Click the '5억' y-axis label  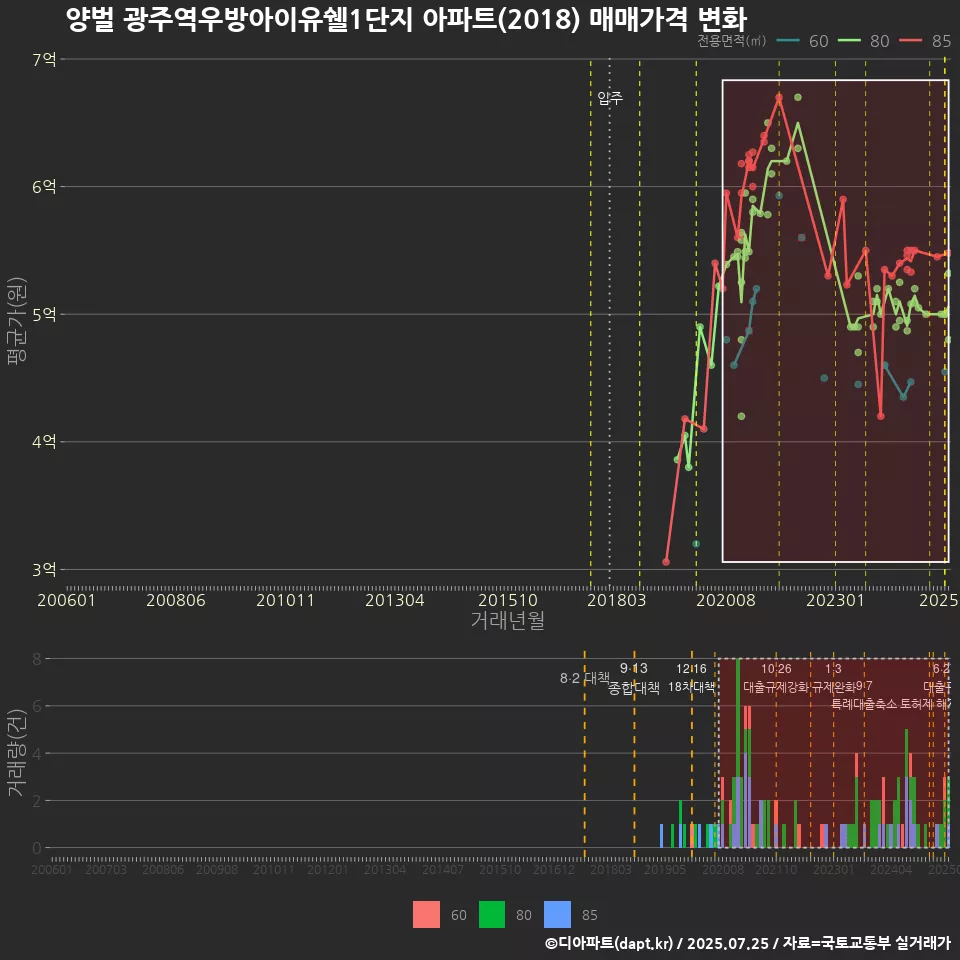[x=44, y=315]
